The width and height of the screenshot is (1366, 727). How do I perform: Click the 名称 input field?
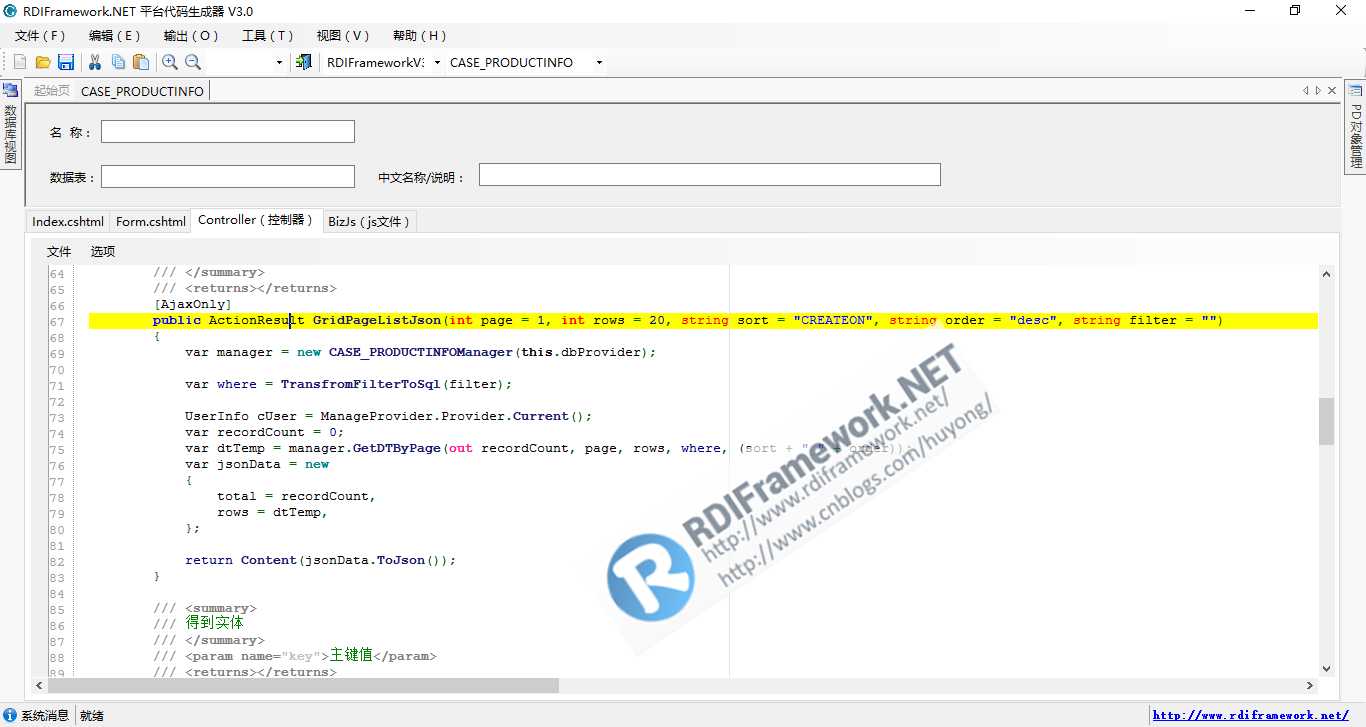(228, 131)
